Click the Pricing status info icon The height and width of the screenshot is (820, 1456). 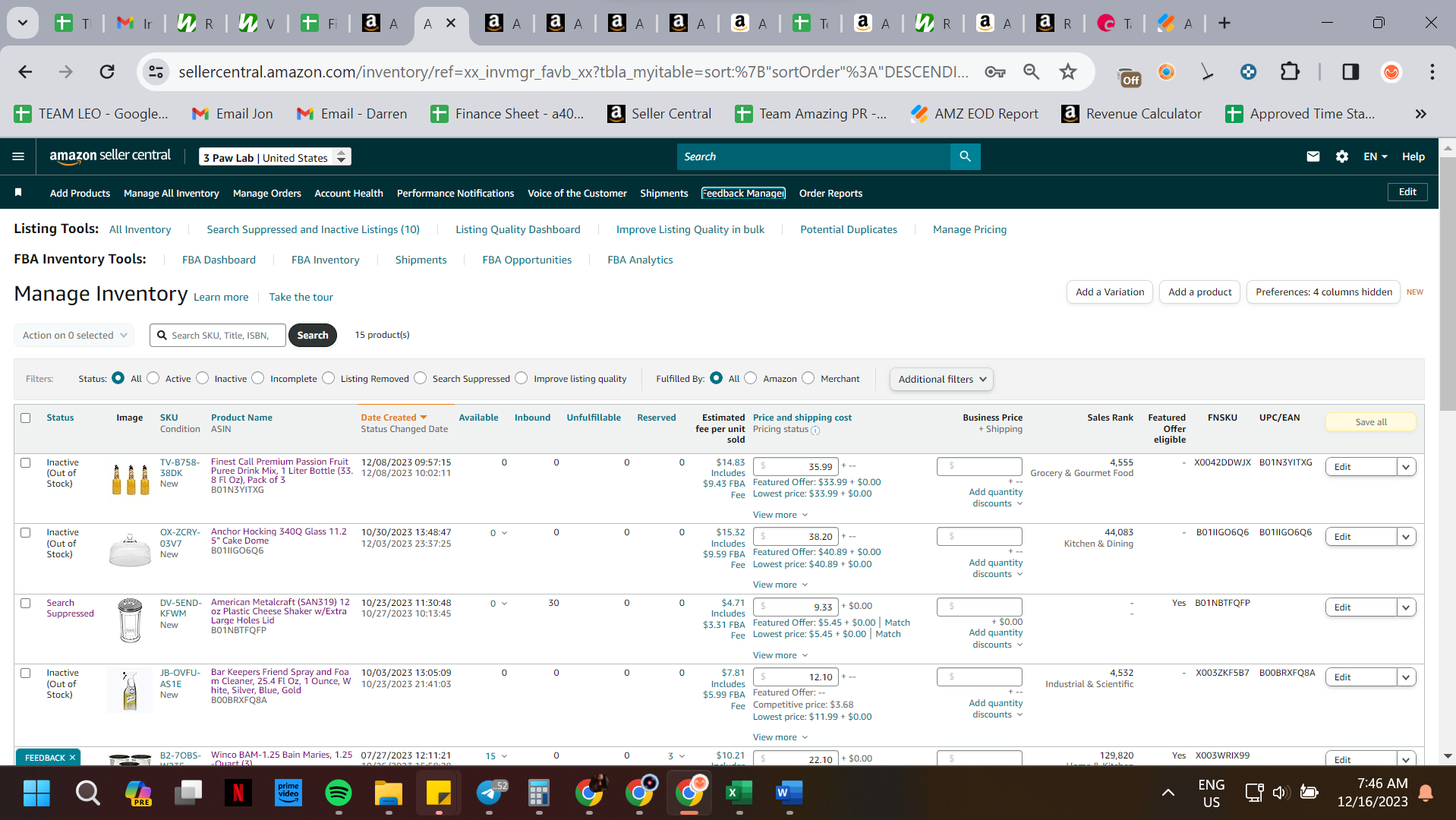(815, 430)
